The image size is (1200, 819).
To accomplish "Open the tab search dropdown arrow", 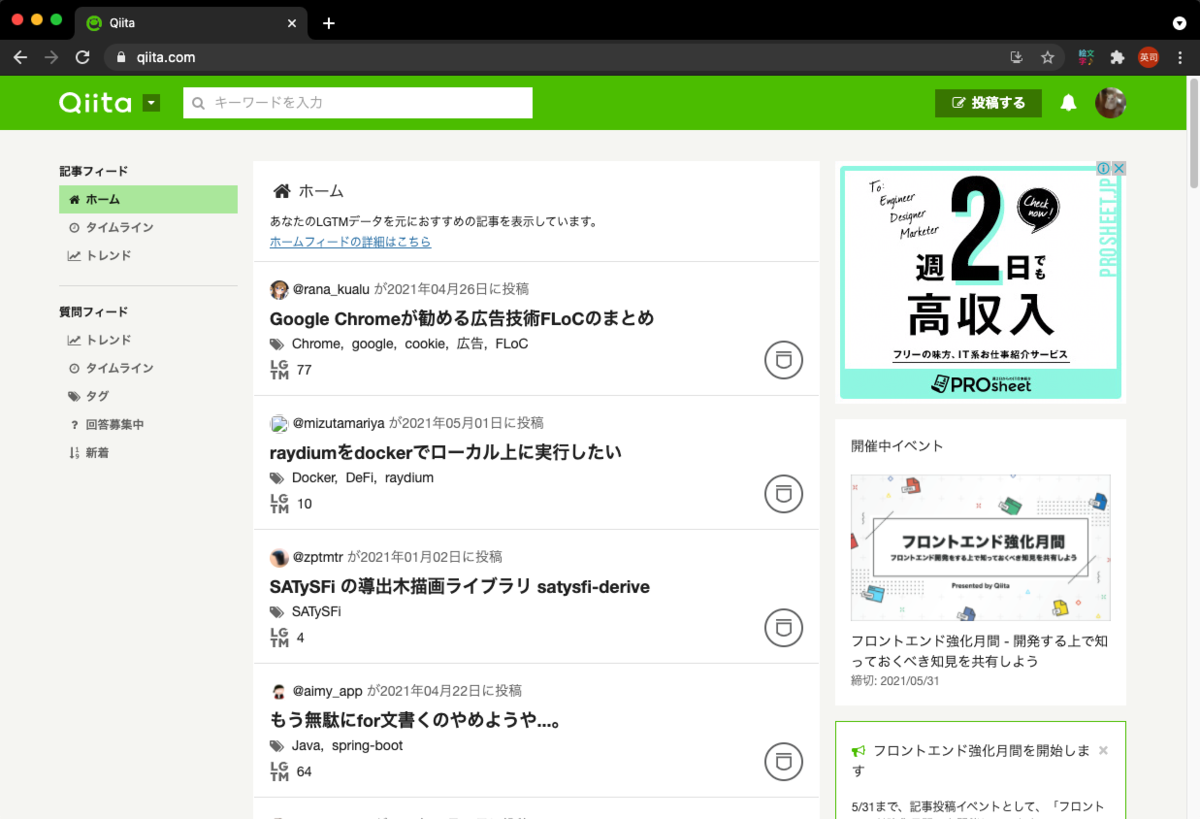I will point(1180,23).
